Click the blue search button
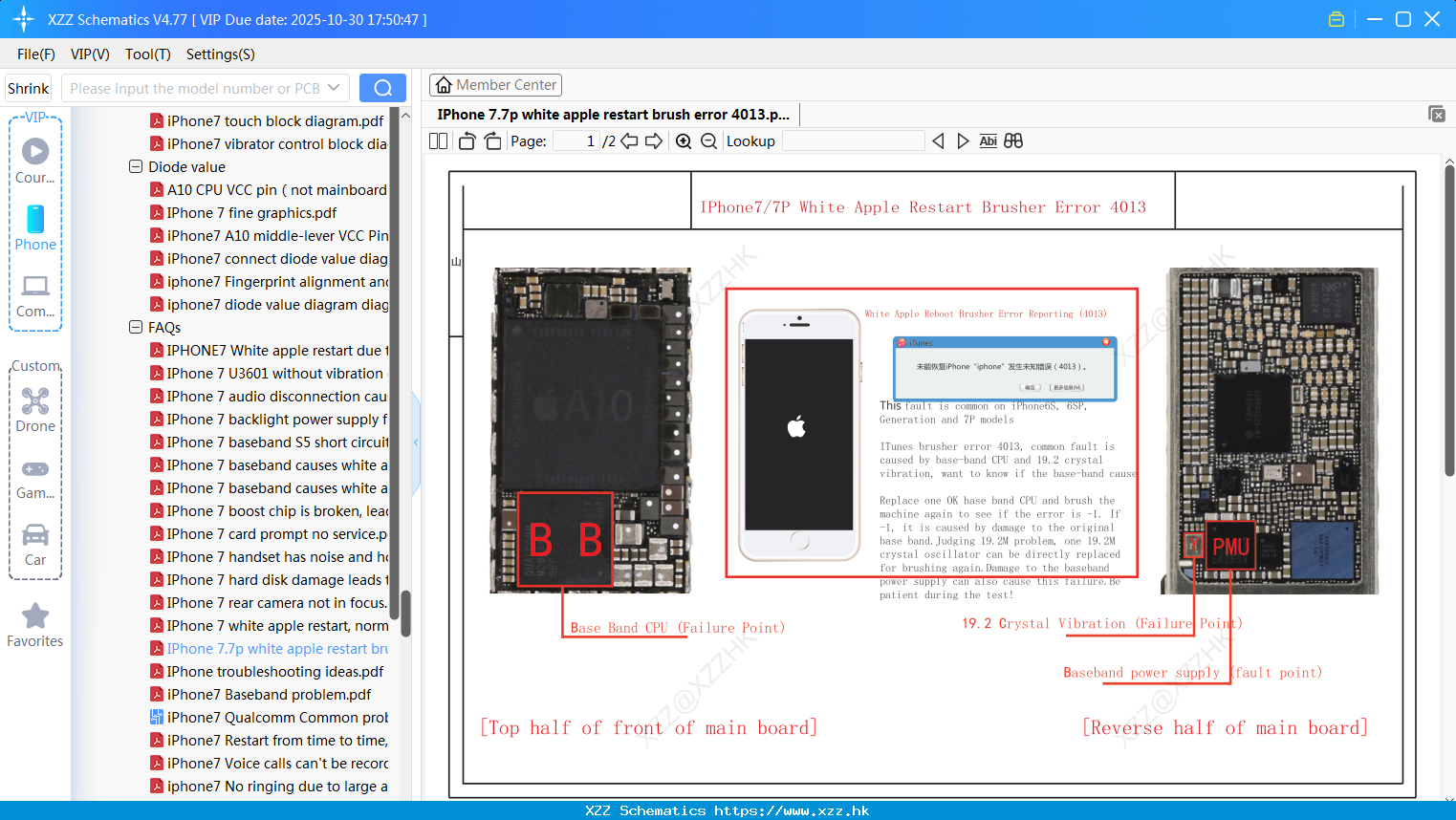1456x820 pixels. pos(382,88)
